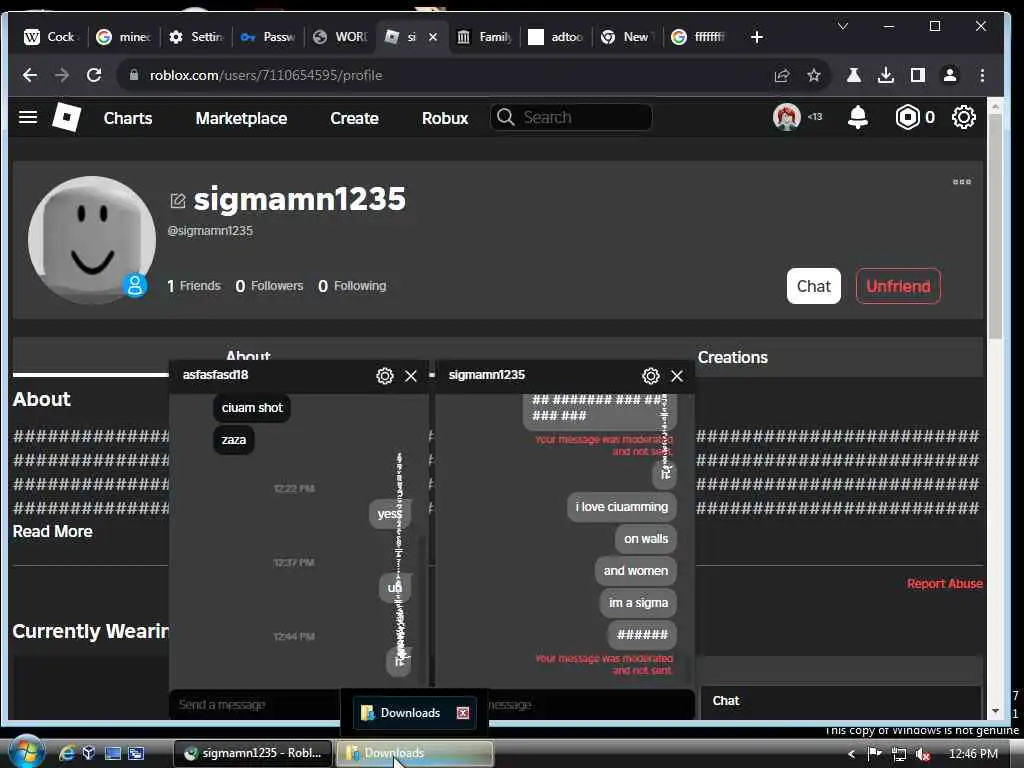
Task: Open the Chrome profile account icon
Action: (x=950, y=75)
